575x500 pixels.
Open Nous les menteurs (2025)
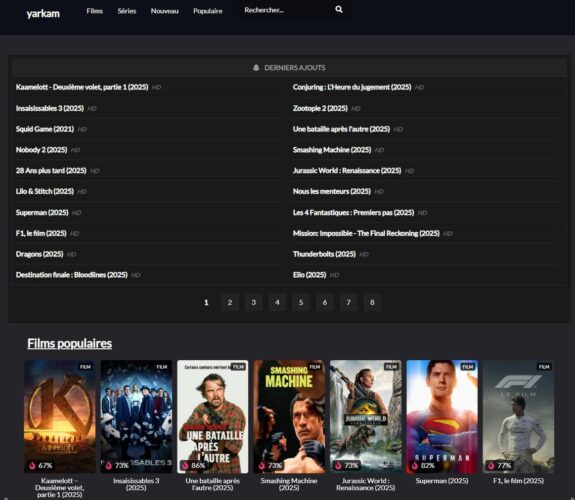click(332, 191)
